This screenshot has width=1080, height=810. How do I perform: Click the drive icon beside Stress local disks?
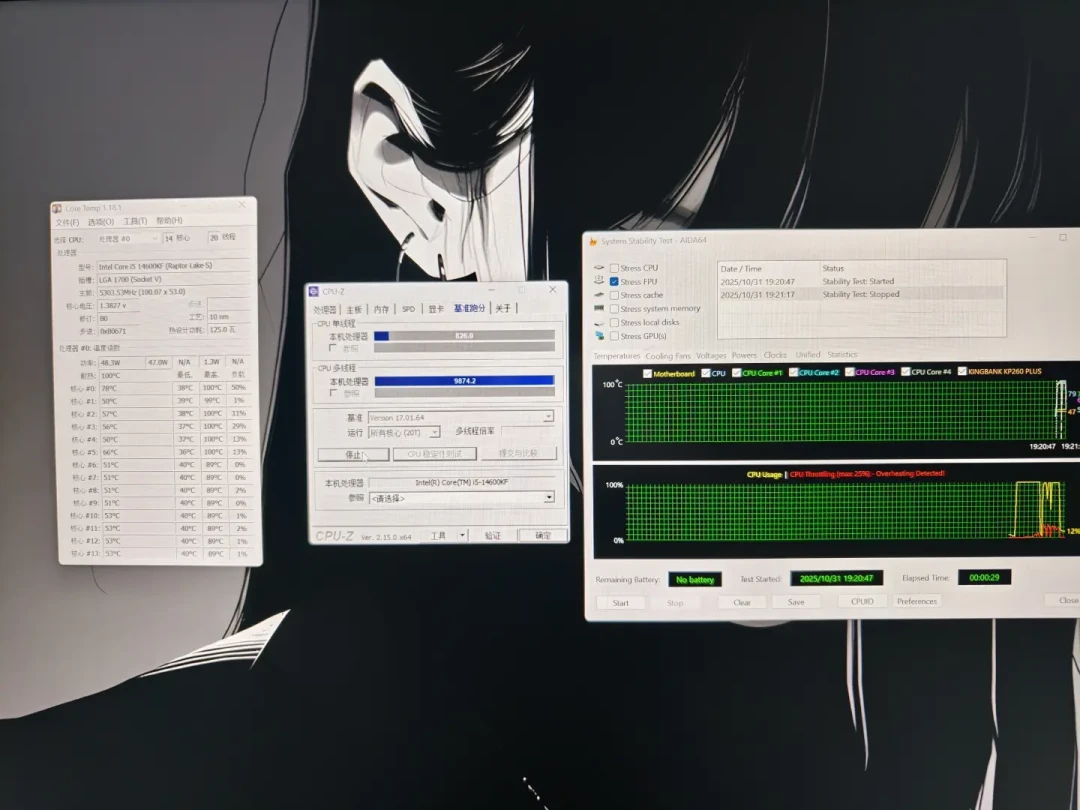click(x=599, y=322)
